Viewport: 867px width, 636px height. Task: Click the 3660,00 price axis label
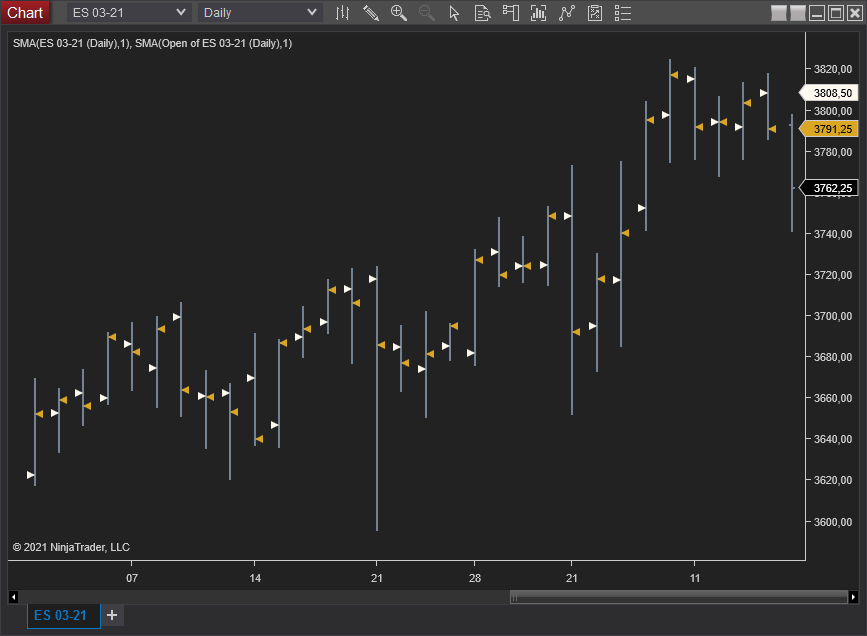pyautogui.click(x=833, y=398)
